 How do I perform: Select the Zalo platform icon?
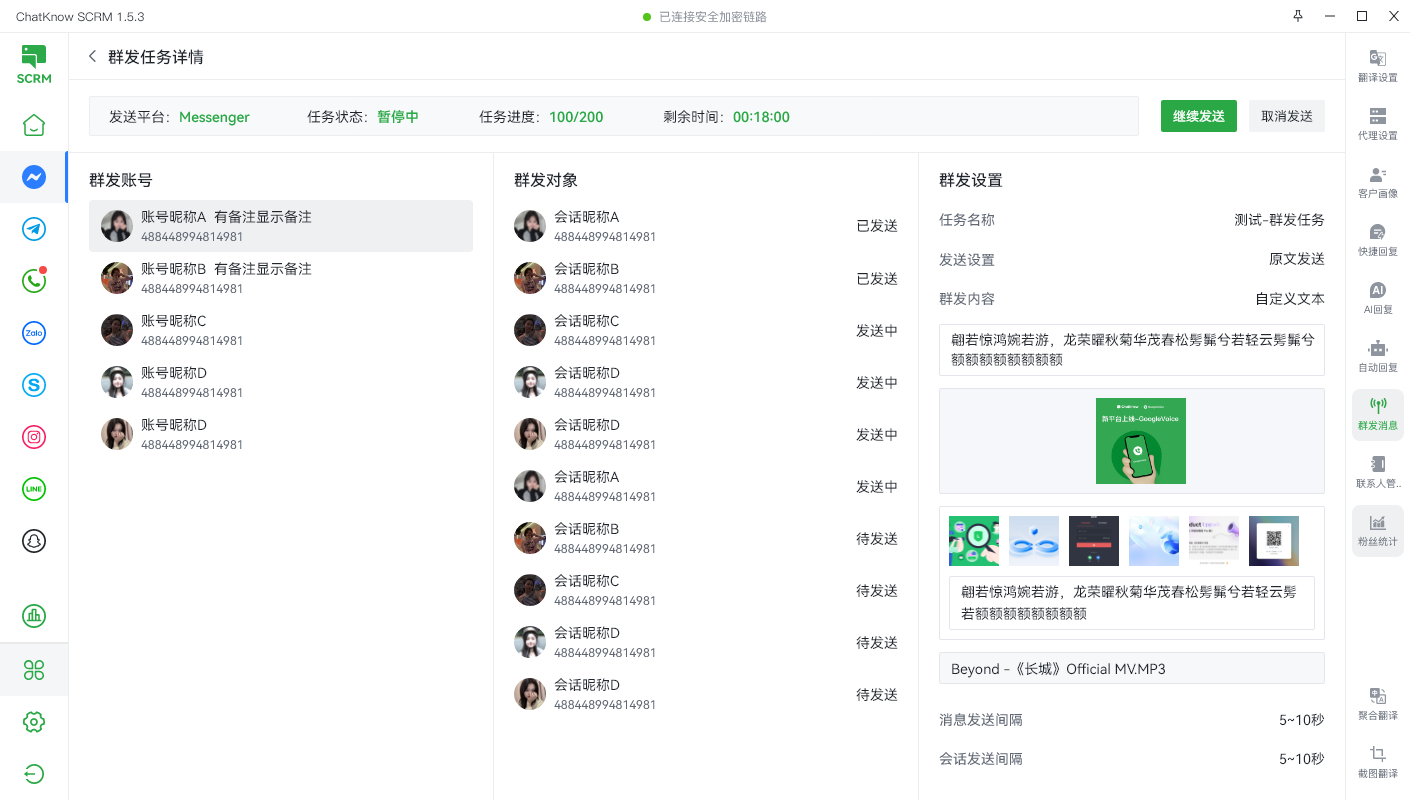[34, 333]
